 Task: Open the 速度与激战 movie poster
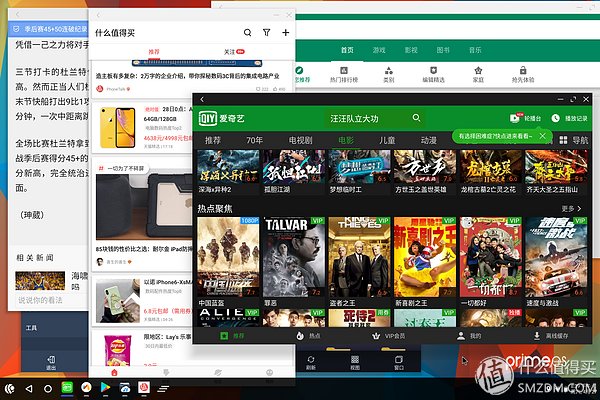click(x=556, y=257)
